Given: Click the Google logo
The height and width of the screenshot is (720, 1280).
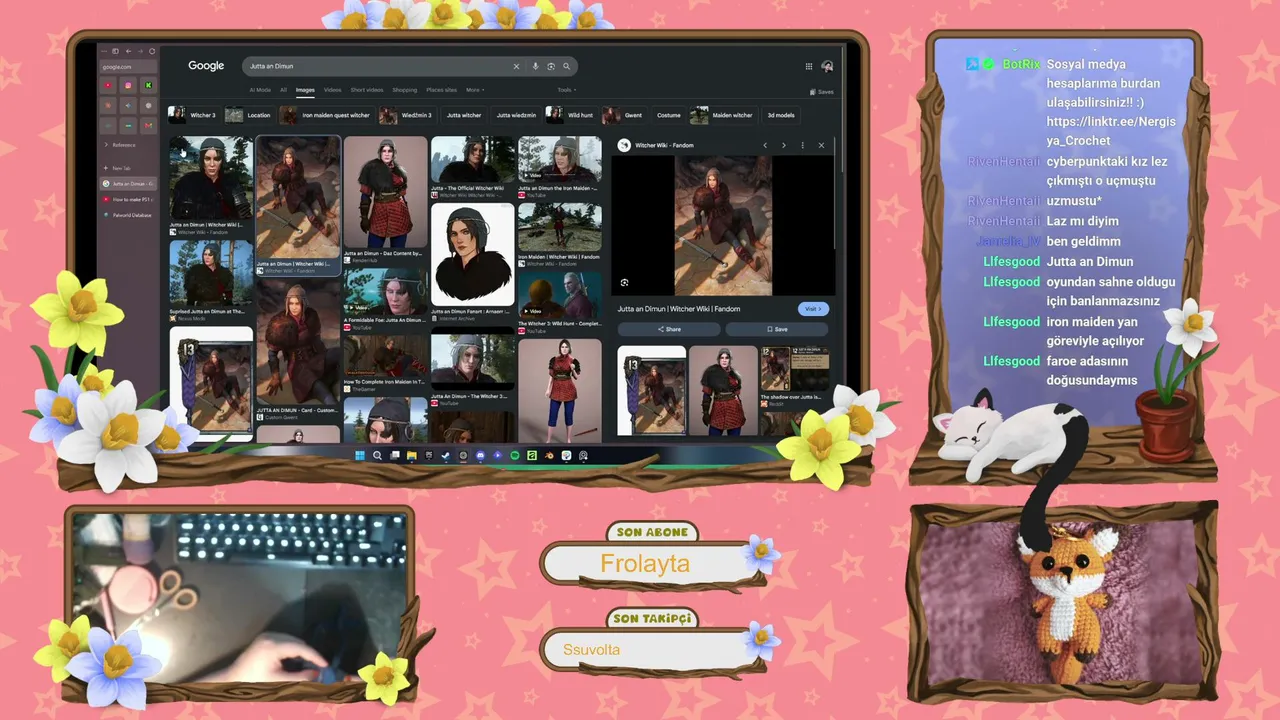Looking at the screenshot, I should (x=206, y=66).
